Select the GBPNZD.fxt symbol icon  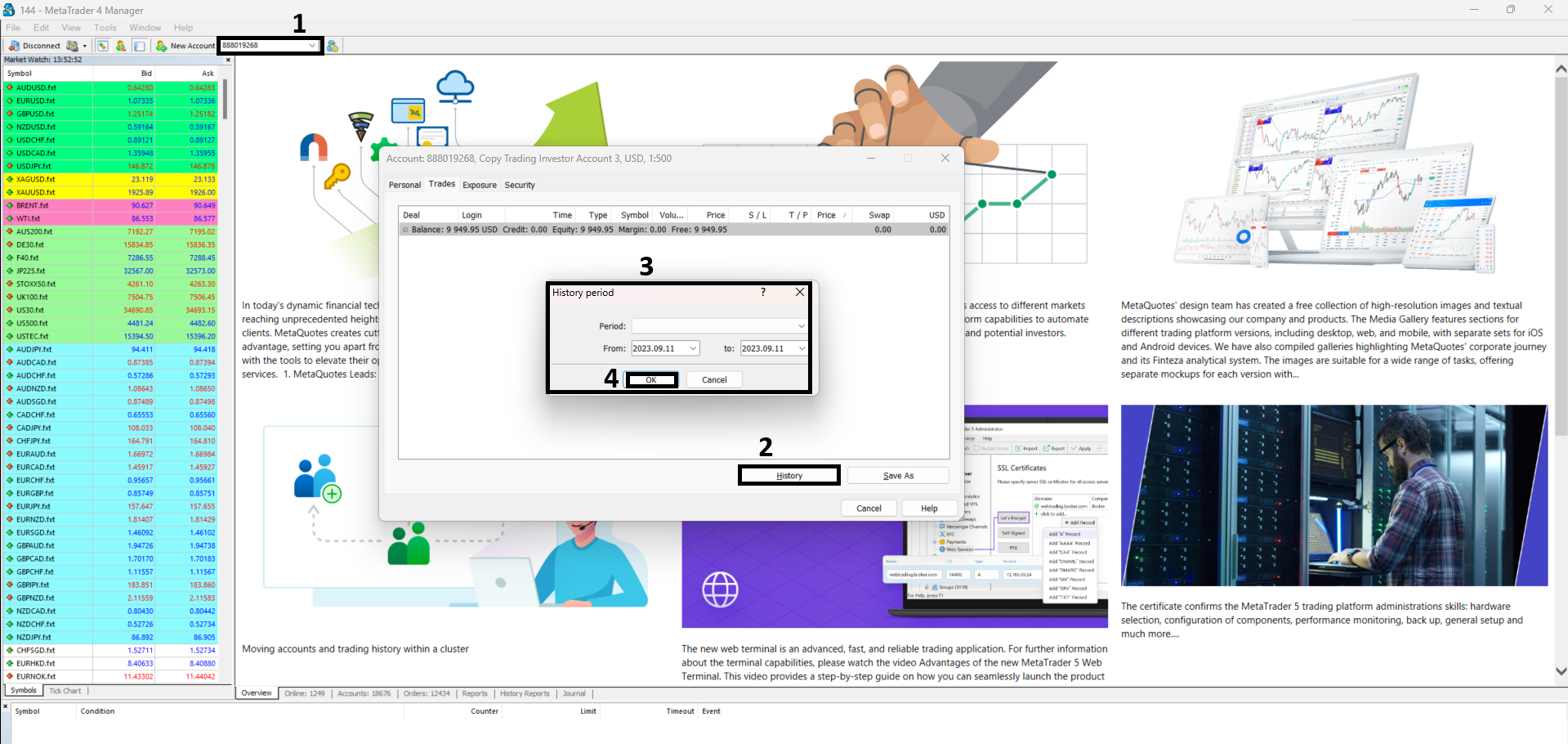(10, 598)
